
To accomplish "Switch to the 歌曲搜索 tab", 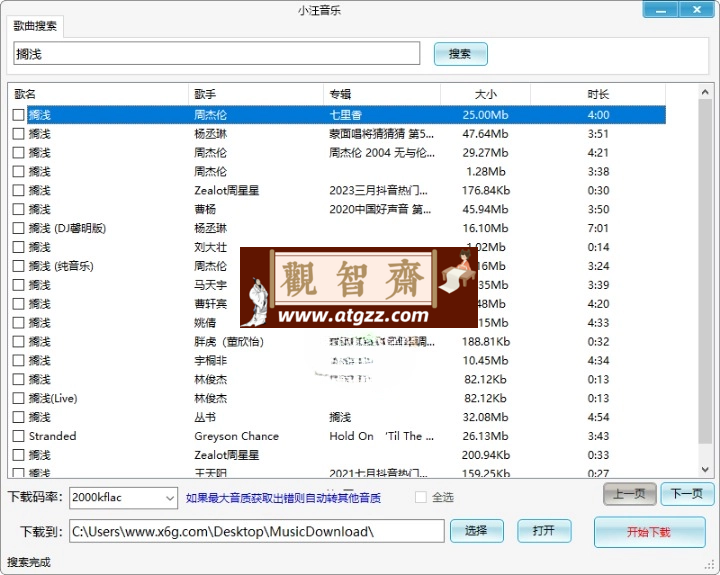I will point(35,26).
